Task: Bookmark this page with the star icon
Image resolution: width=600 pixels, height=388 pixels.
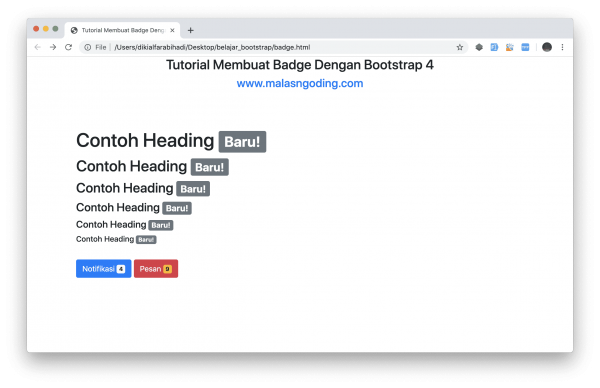Action: (460, 47)
